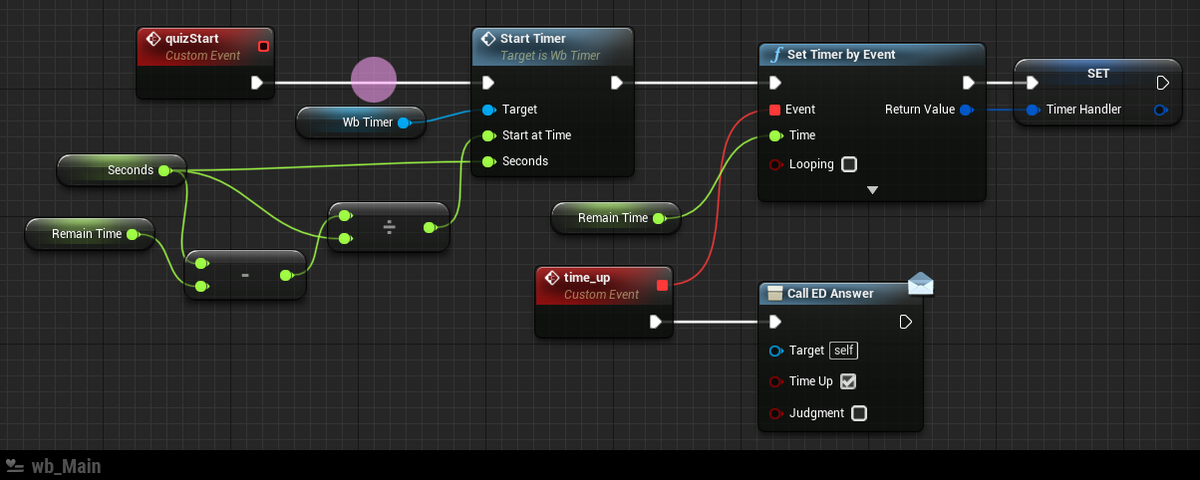Select the divide operator node
1200x480 pixels.
pyautogui.click(x=389, y=227)
